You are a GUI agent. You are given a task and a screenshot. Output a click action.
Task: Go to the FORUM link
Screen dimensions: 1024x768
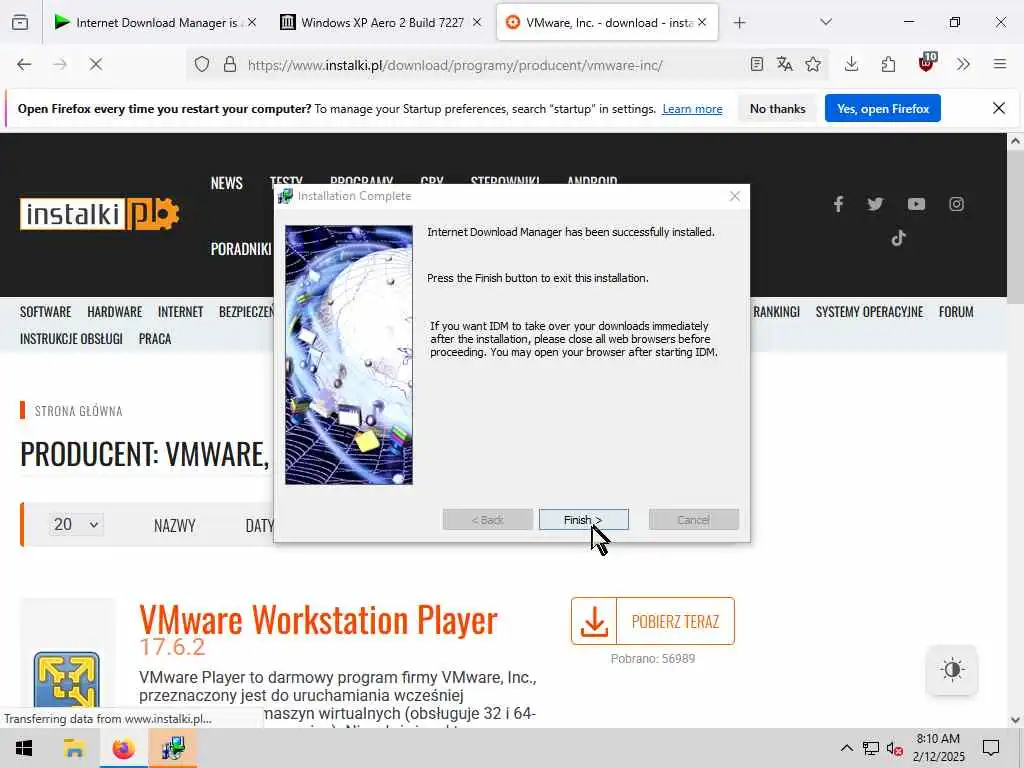[956, 312]
